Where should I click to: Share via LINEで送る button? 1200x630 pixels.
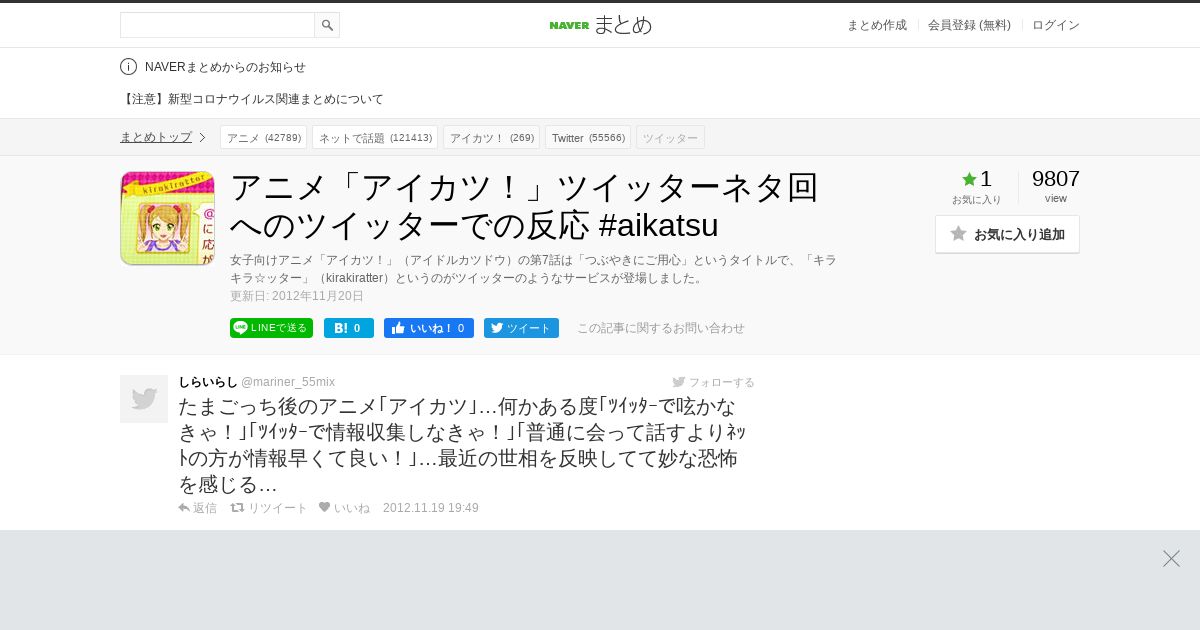[271, 328]
